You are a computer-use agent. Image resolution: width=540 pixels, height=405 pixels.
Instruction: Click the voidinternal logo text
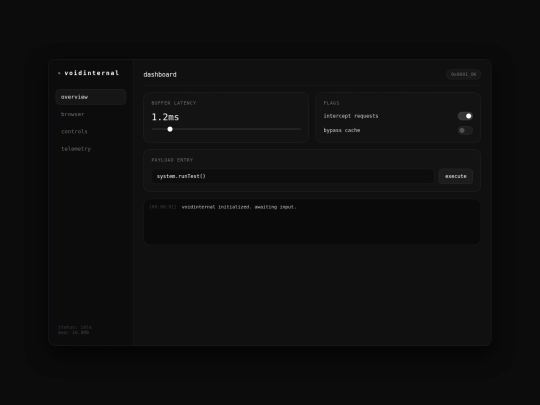(92, 73)
